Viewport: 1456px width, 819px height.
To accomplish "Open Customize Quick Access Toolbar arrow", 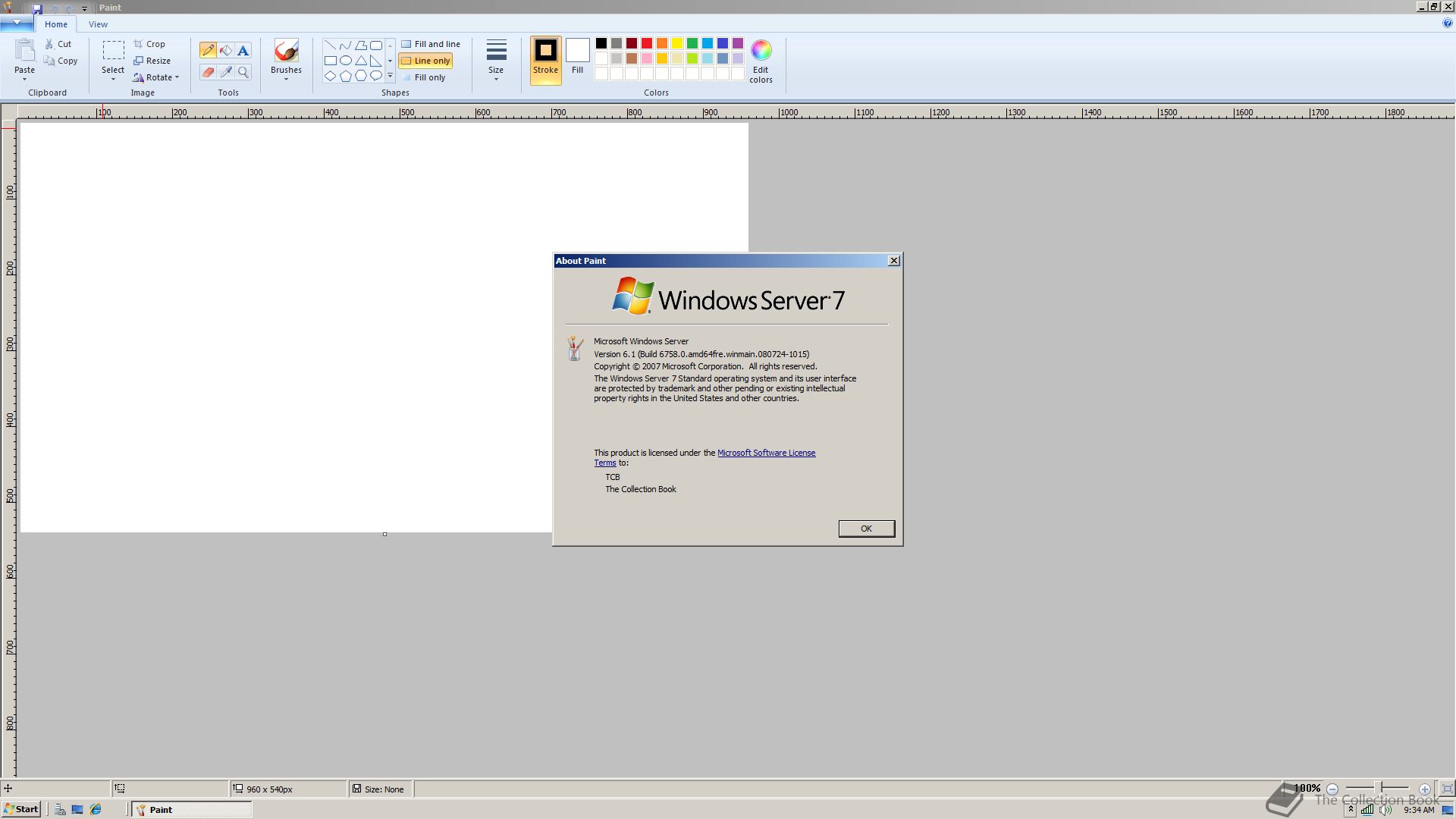I will coord(84,8).
